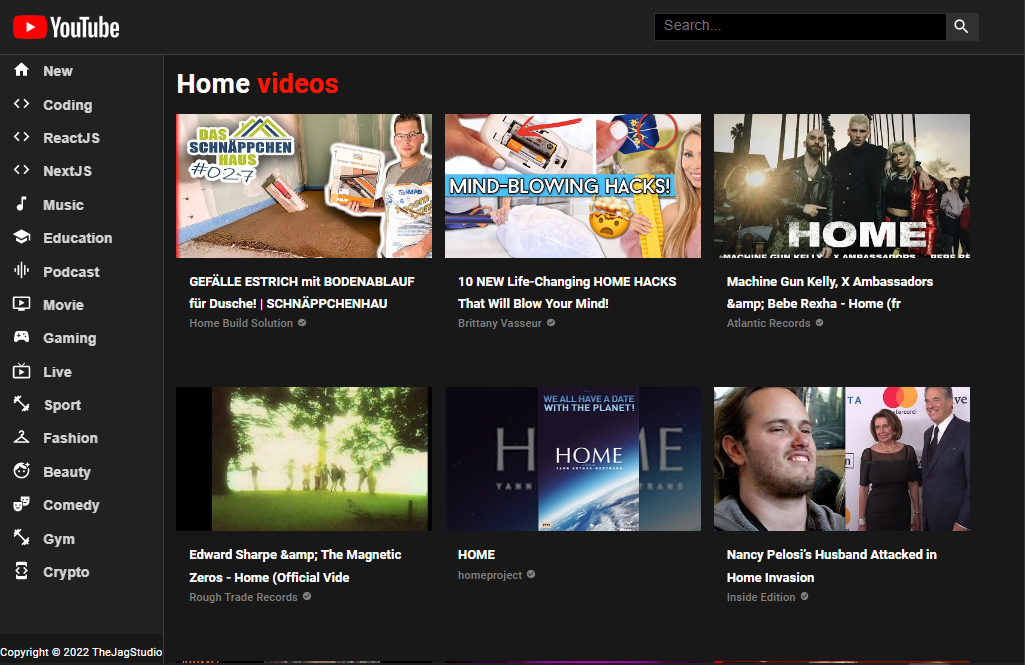Switch to the Music category label
Image resolution: width=1025 pixels, height=665 pixels.
(63, 205)
